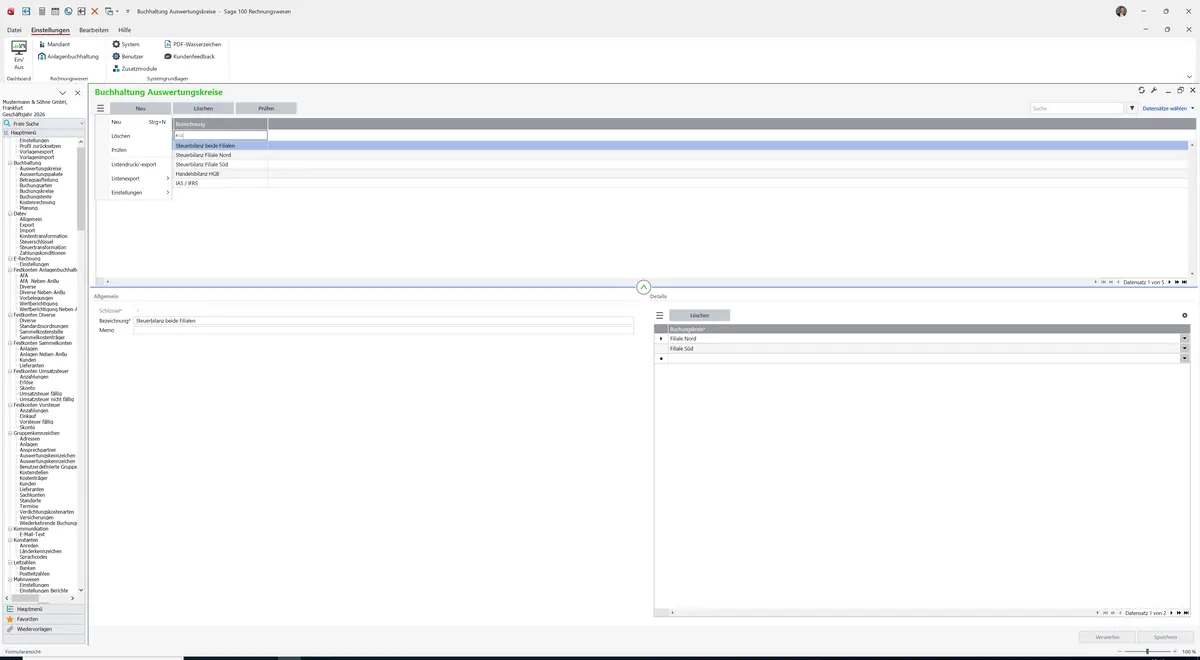Click the Speichern button
The height and width of the screenshot is (660, 1200).
[x=1165, y=636]
